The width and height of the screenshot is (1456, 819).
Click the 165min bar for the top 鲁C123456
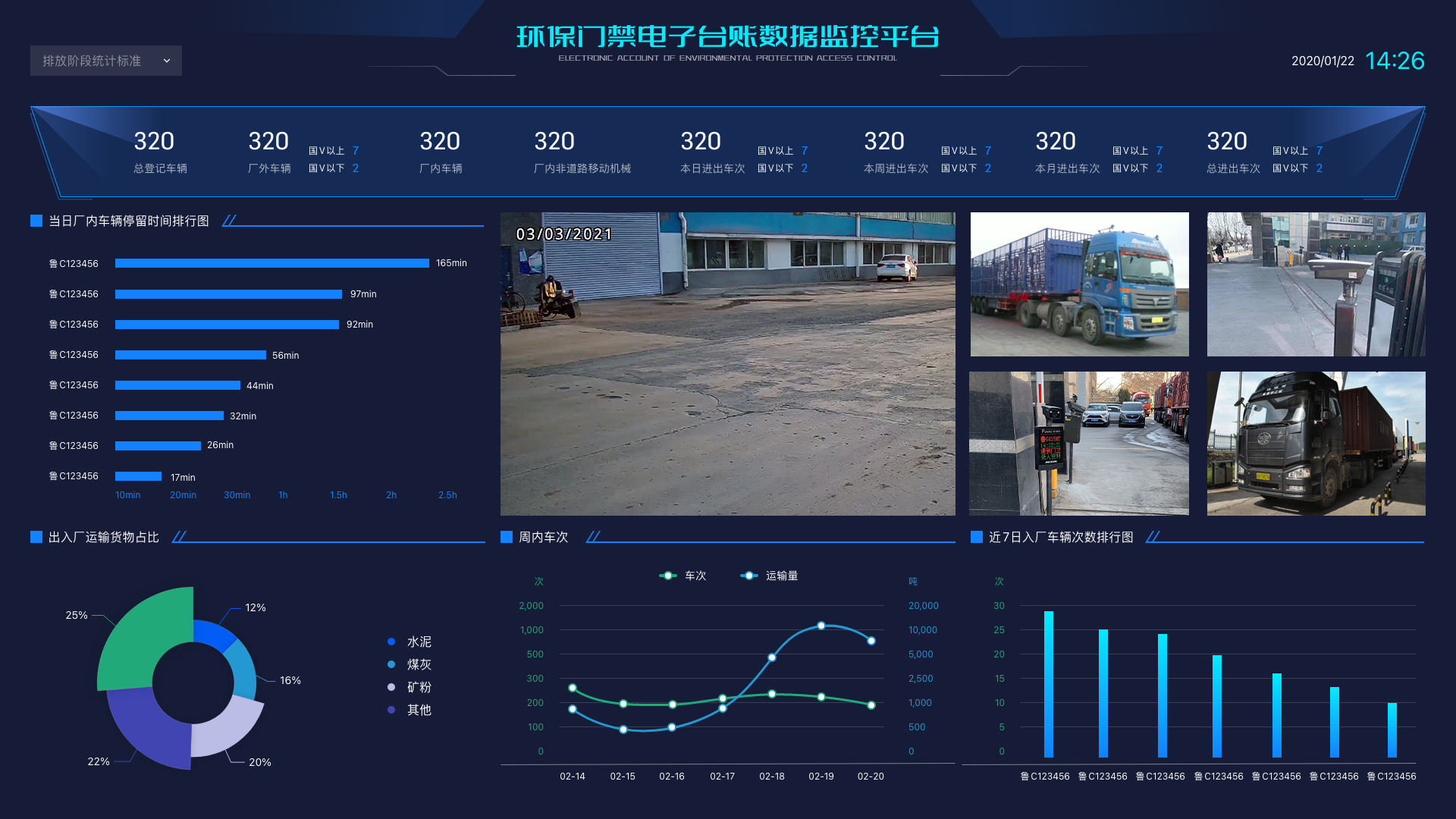pos(271,263)
